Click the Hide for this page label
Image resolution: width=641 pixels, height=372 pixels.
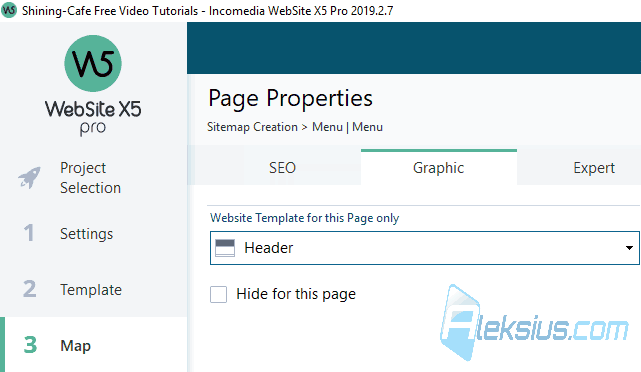296,294
